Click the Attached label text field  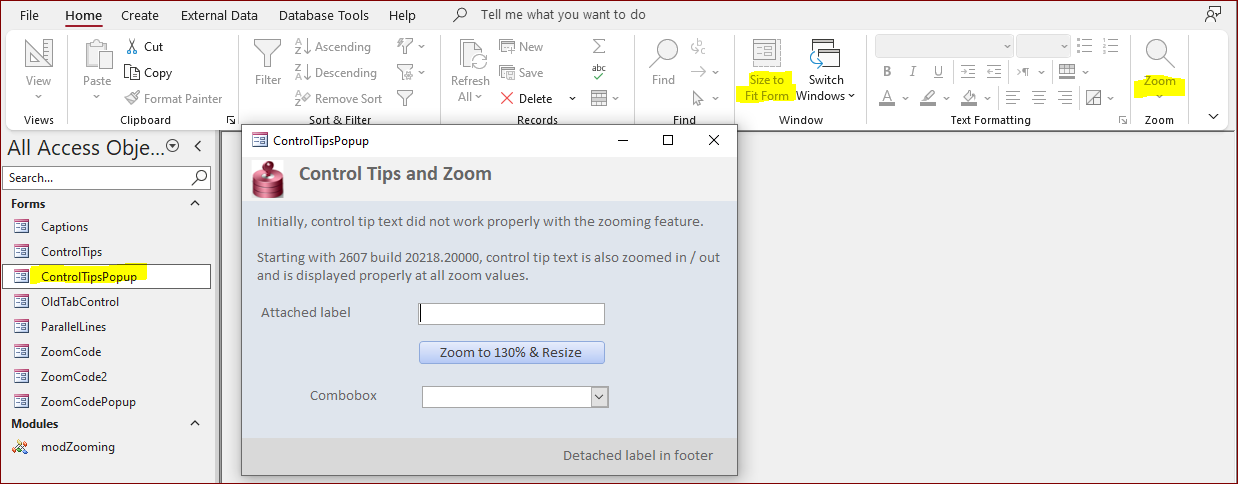(x=511, y=313)
